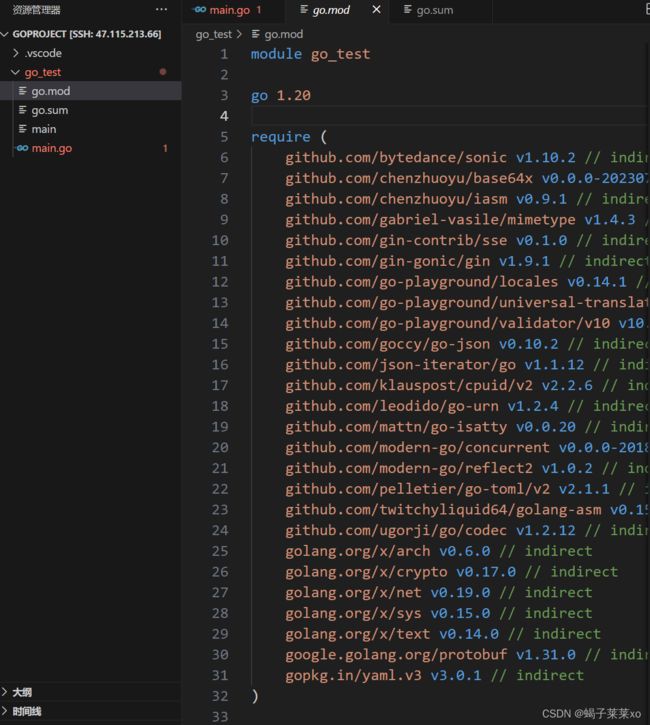The image size is (650, 725).
Task: Click the go-playground/universal-translator line
Action: click(467, 303)
